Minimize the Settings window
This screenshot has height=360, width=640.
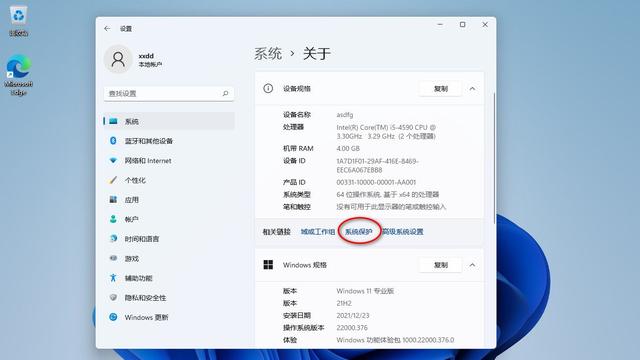[x=440, y=24]
